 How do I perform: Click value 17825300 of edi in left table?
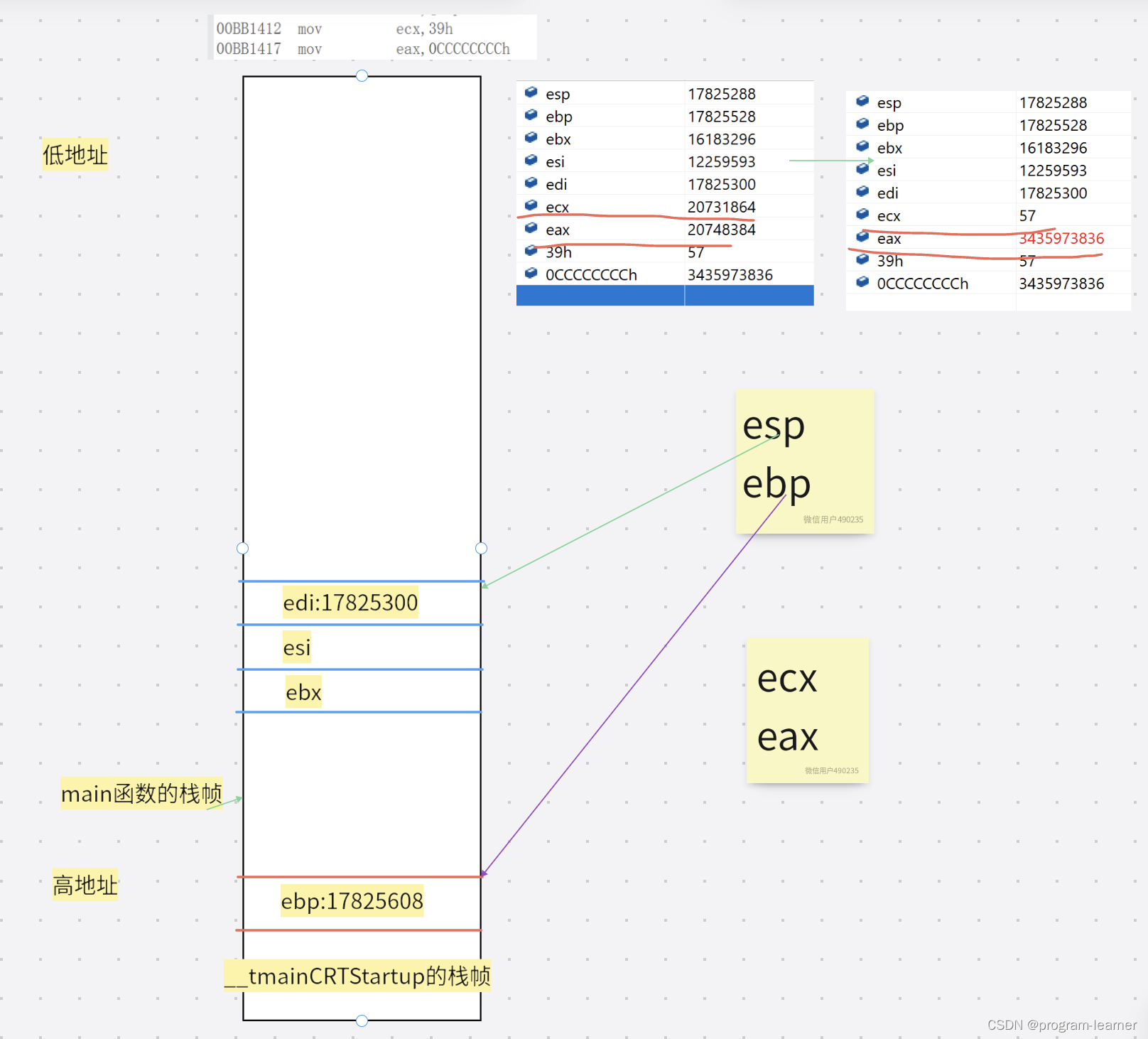coord(722,185)
